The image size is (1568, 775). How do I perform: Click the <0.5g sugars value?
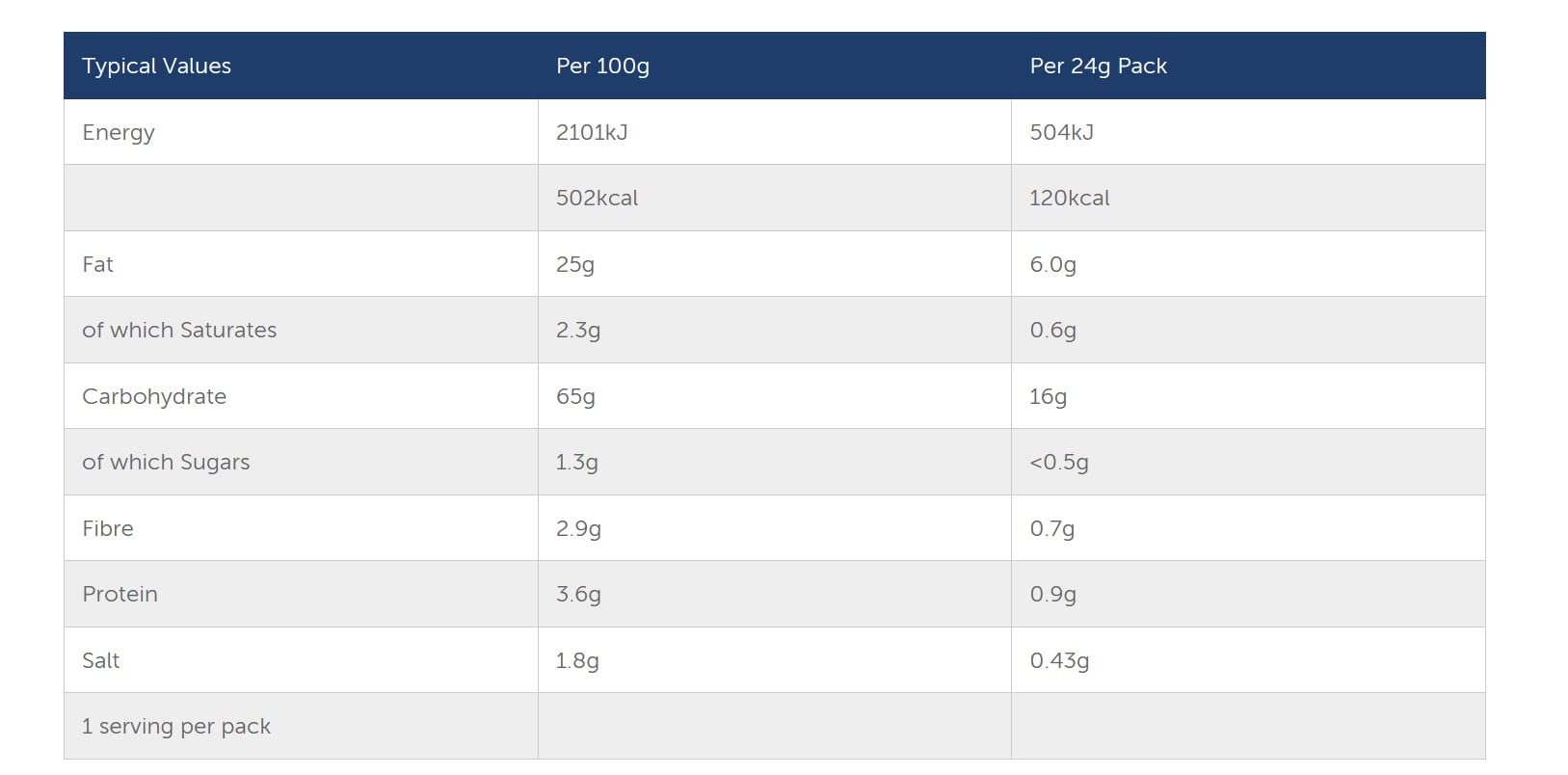point(1058,463)
